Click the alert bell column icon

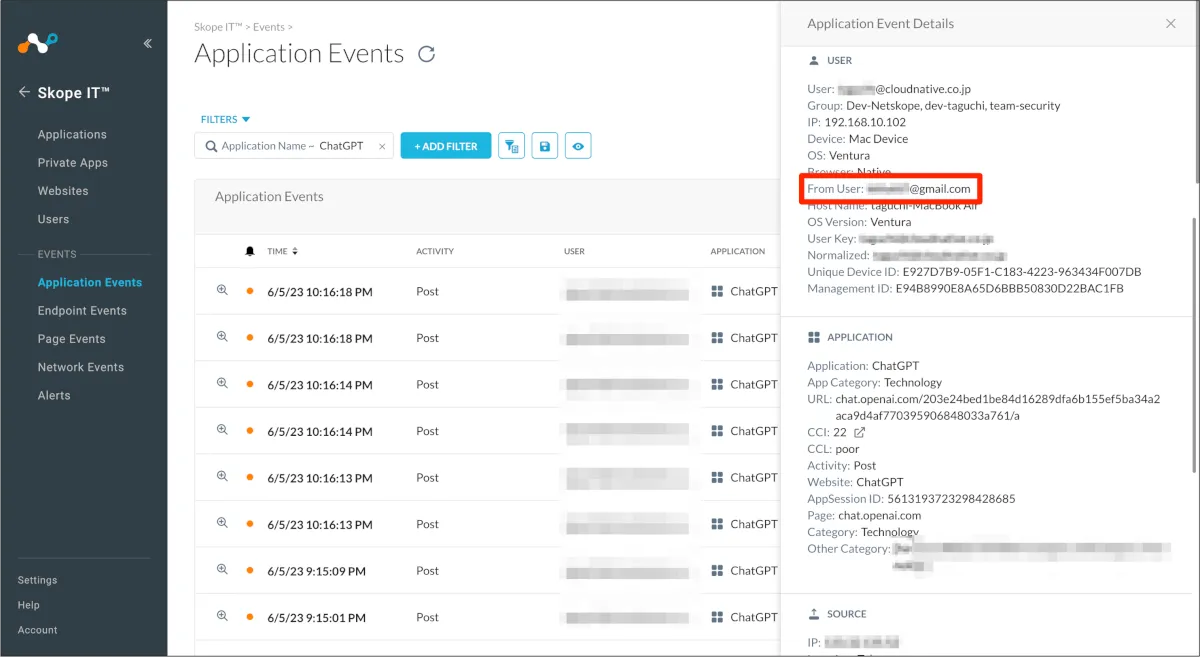(250, 251)
